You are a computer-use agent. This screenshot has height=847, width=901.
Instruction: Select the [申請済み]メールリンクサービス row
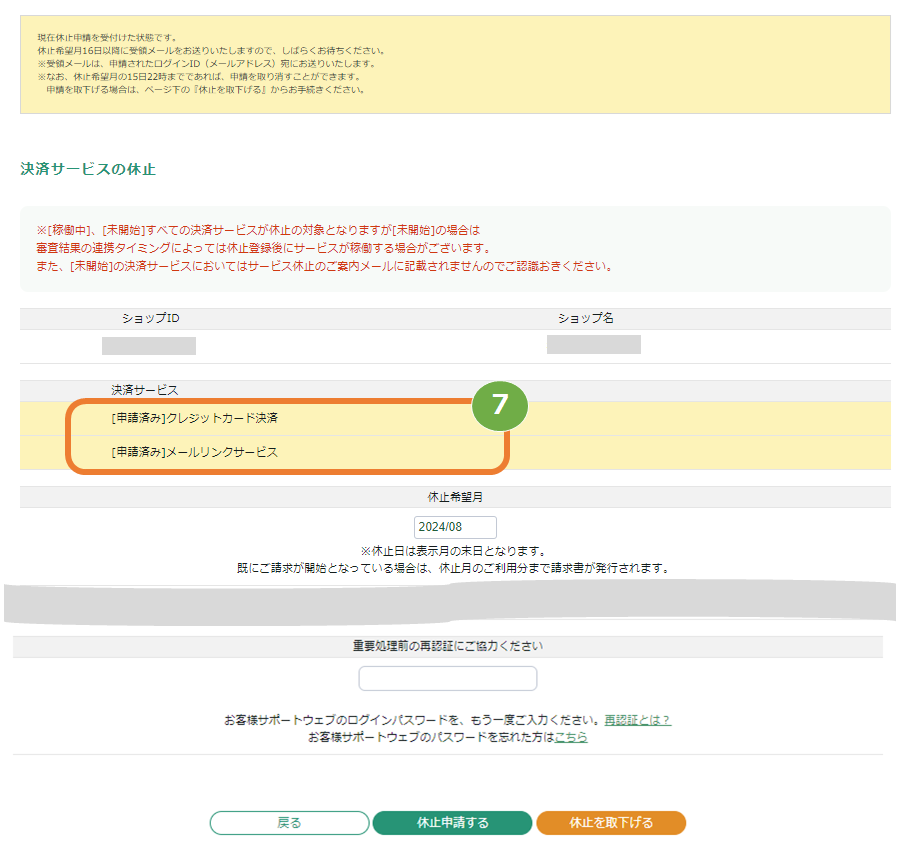pos(455,452)
